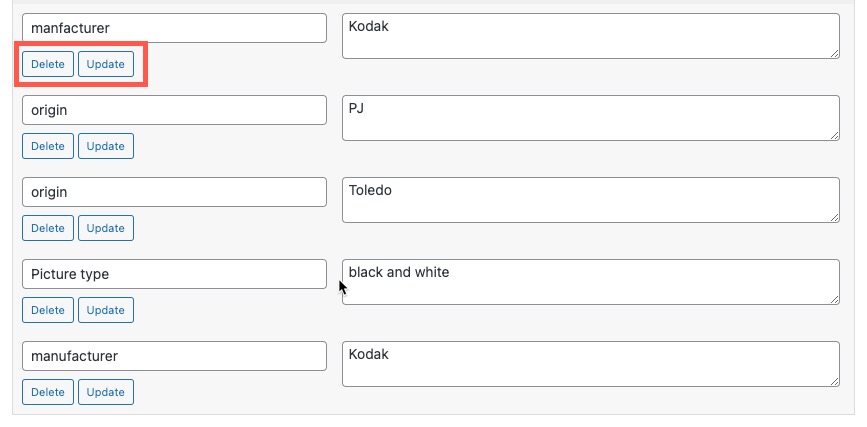Update the origin field with value PJ
Screen dimensions: 867x427
(x=105, y=146)
